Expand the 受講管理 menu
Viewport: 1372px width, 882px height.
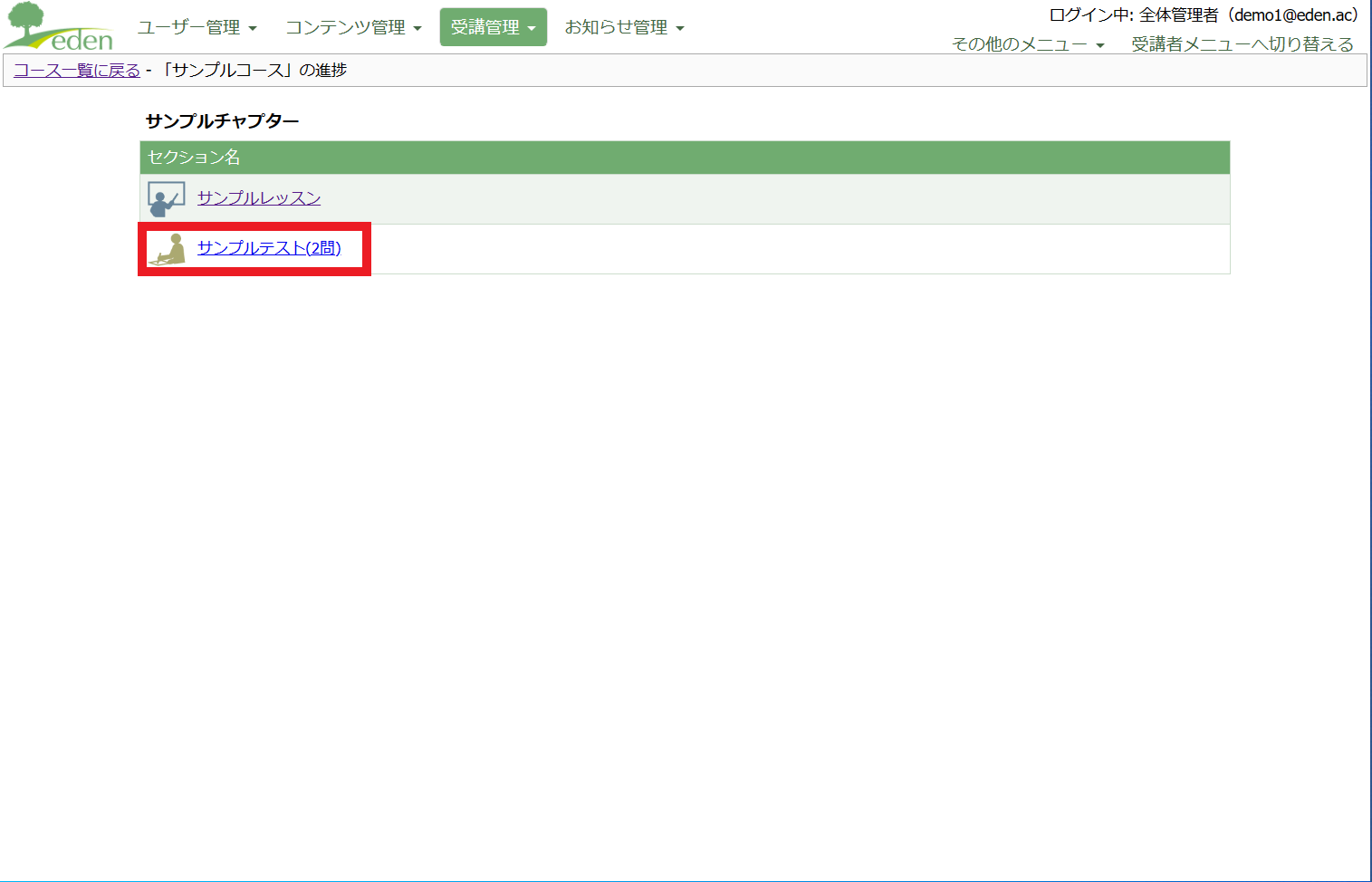pos(494,27)
